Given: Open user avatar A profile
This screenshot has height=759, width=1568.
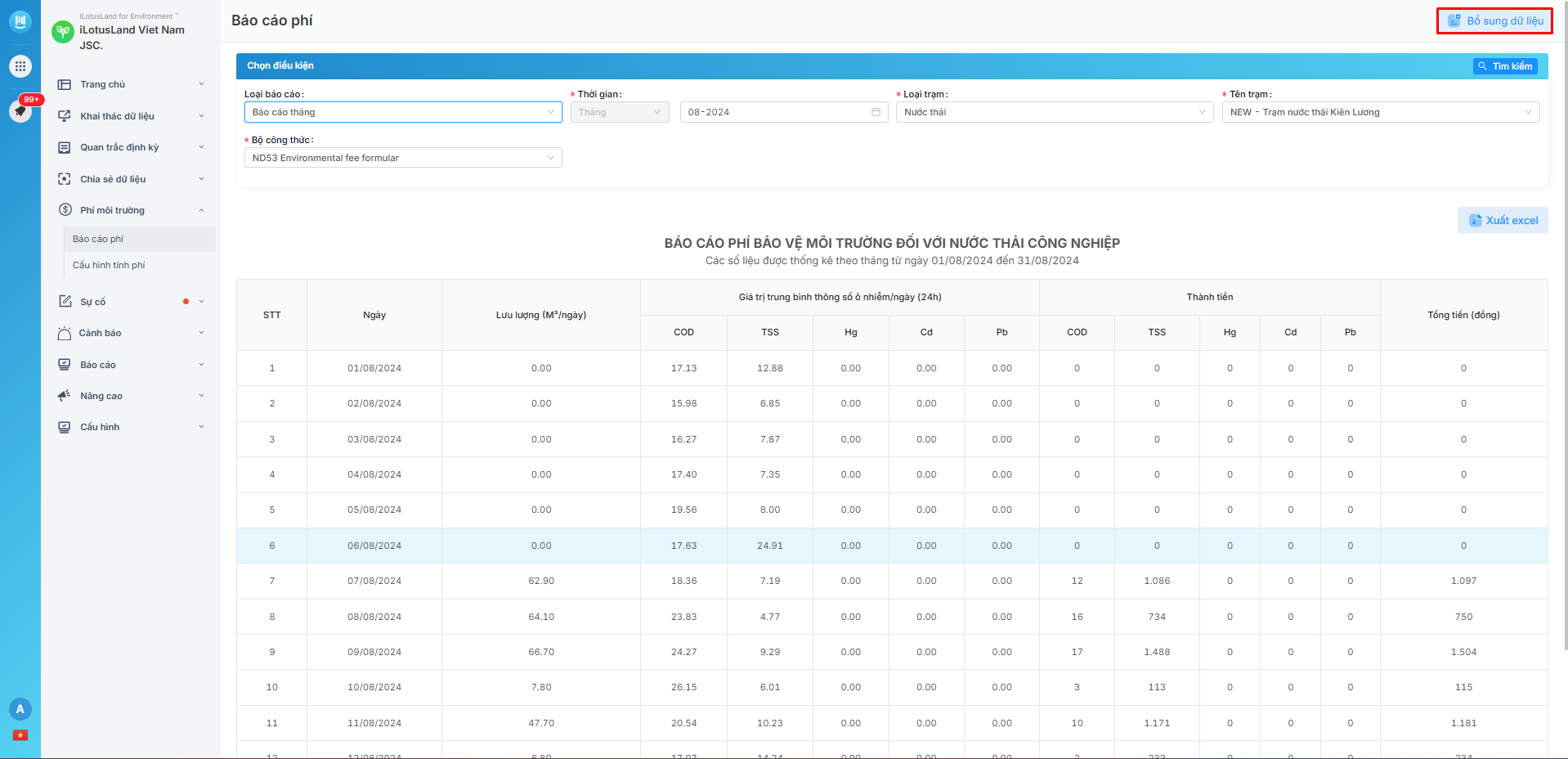Looking at the screenshot, I should tap(20, 709).
